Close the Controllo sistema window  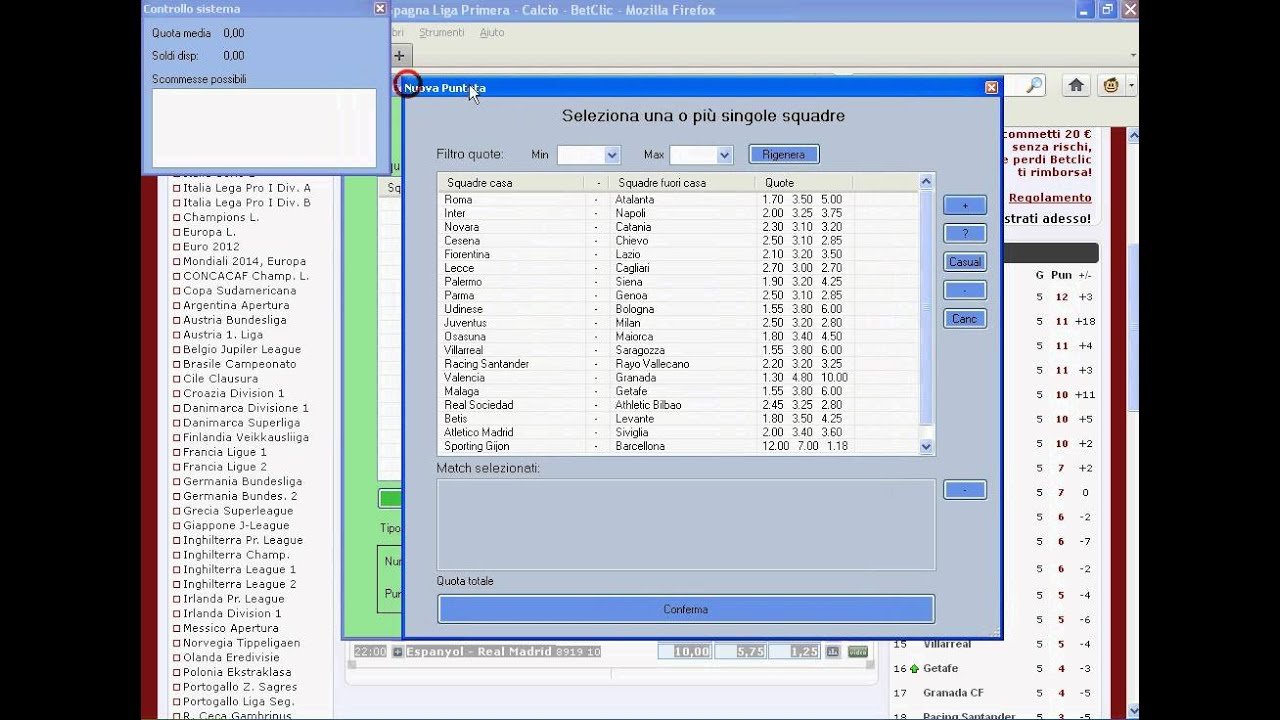[x=380, y=8]
